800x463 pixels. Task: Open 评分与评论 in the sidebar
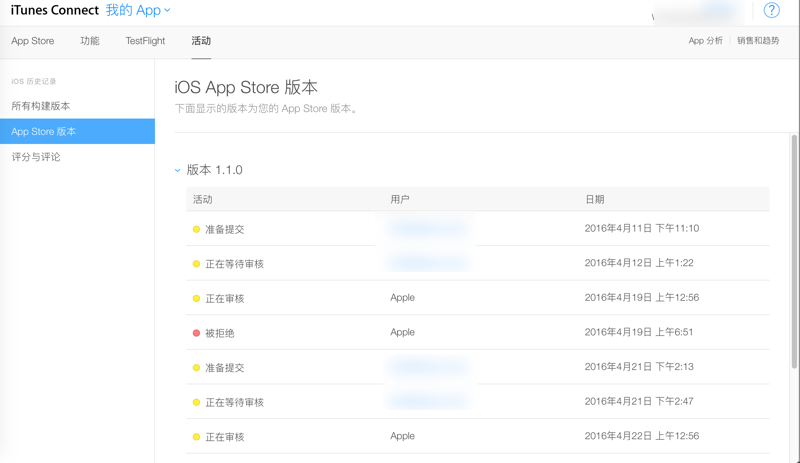[36, 157]
